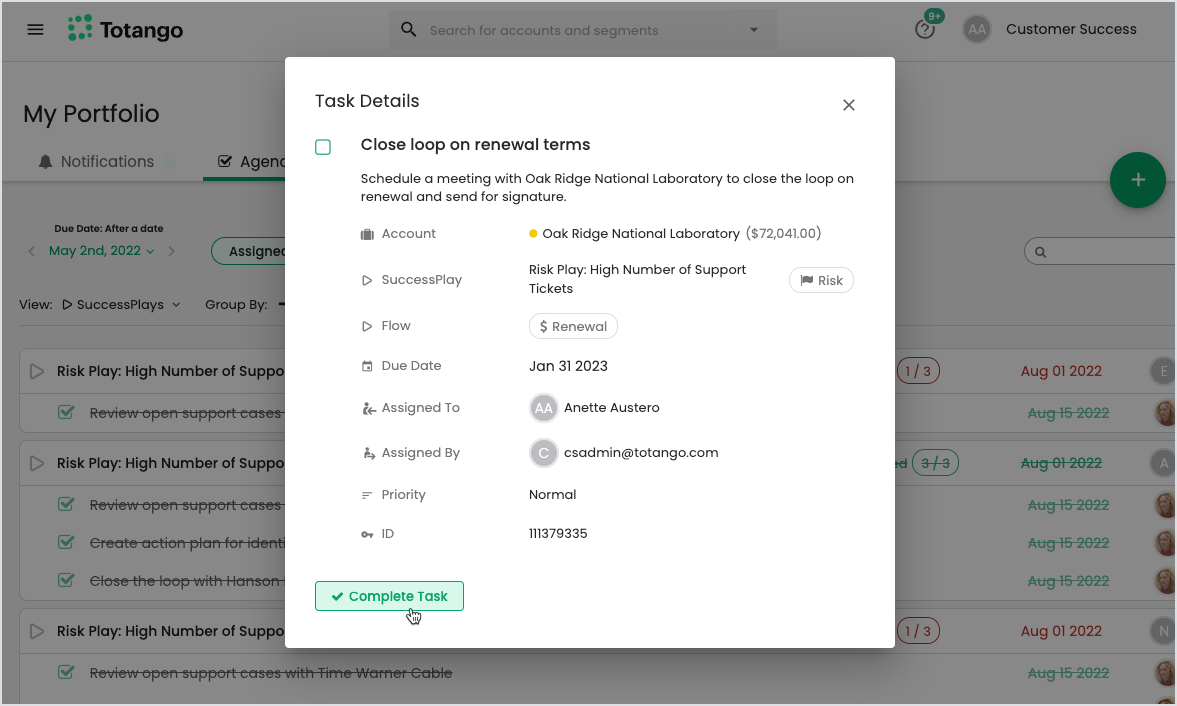Toggle the checkbox for Close the loop with Hanson
1177x706 pixels.
(66, 580)
